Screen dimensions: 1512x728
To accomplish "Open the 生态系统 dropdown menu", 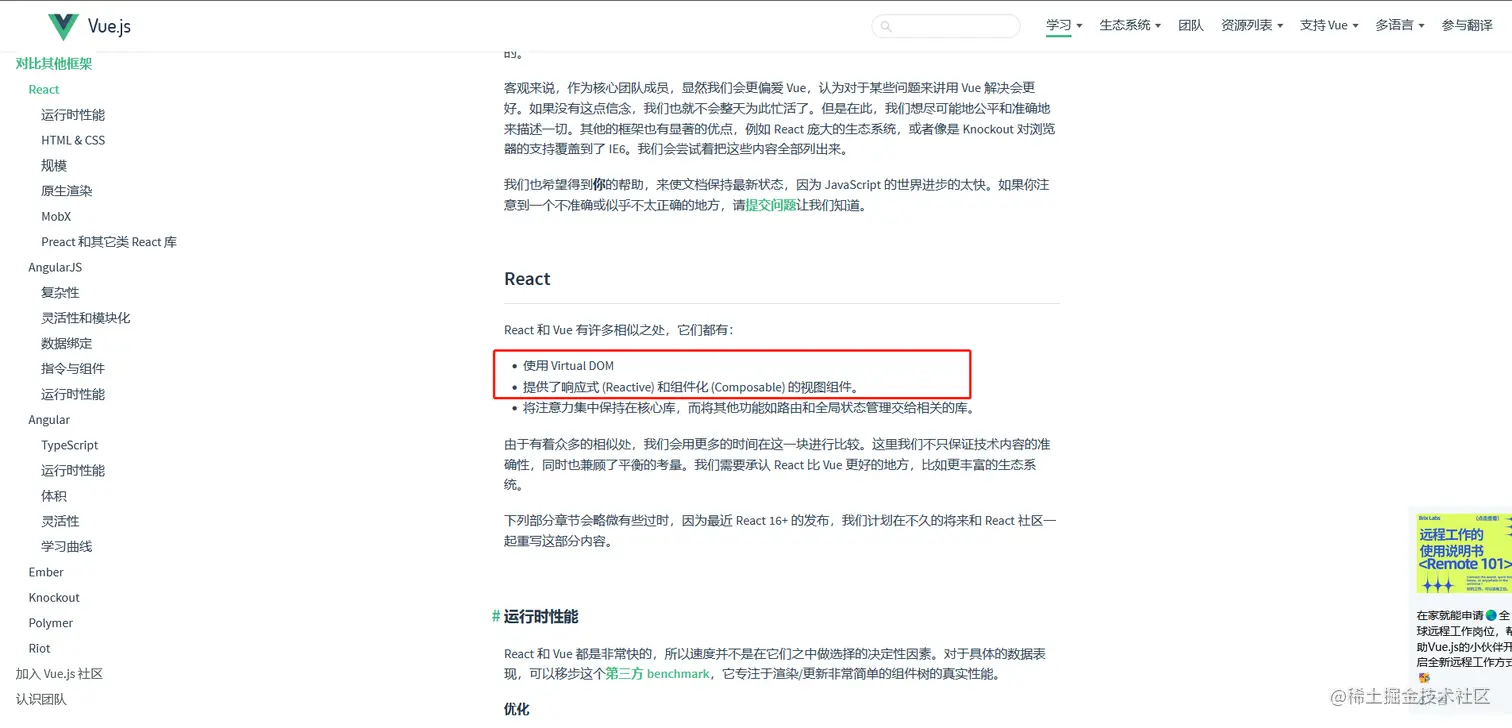I will point(1130,26).
